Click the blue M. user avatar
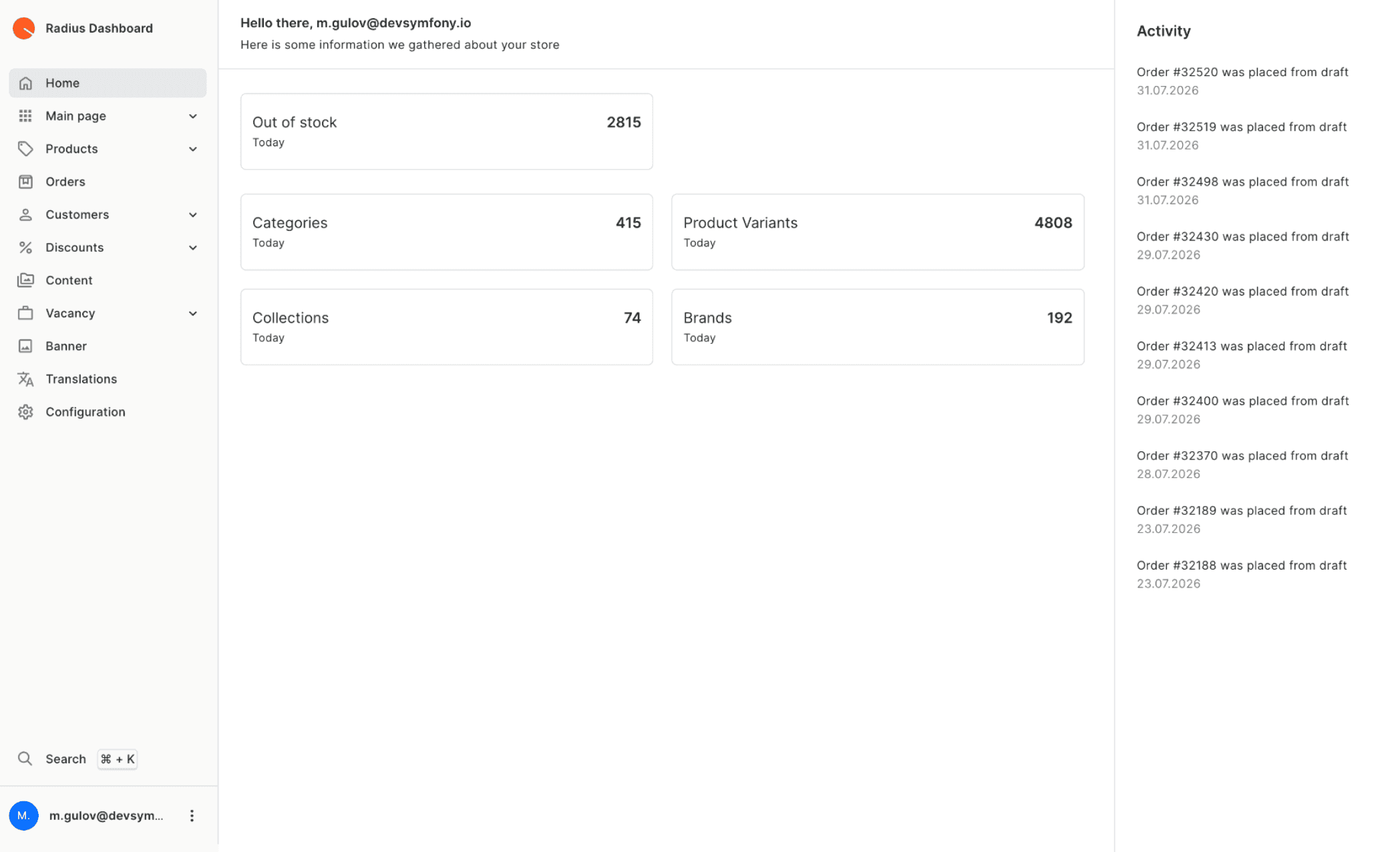Screen dimensions: 1400x852 (x=24, y=815)
